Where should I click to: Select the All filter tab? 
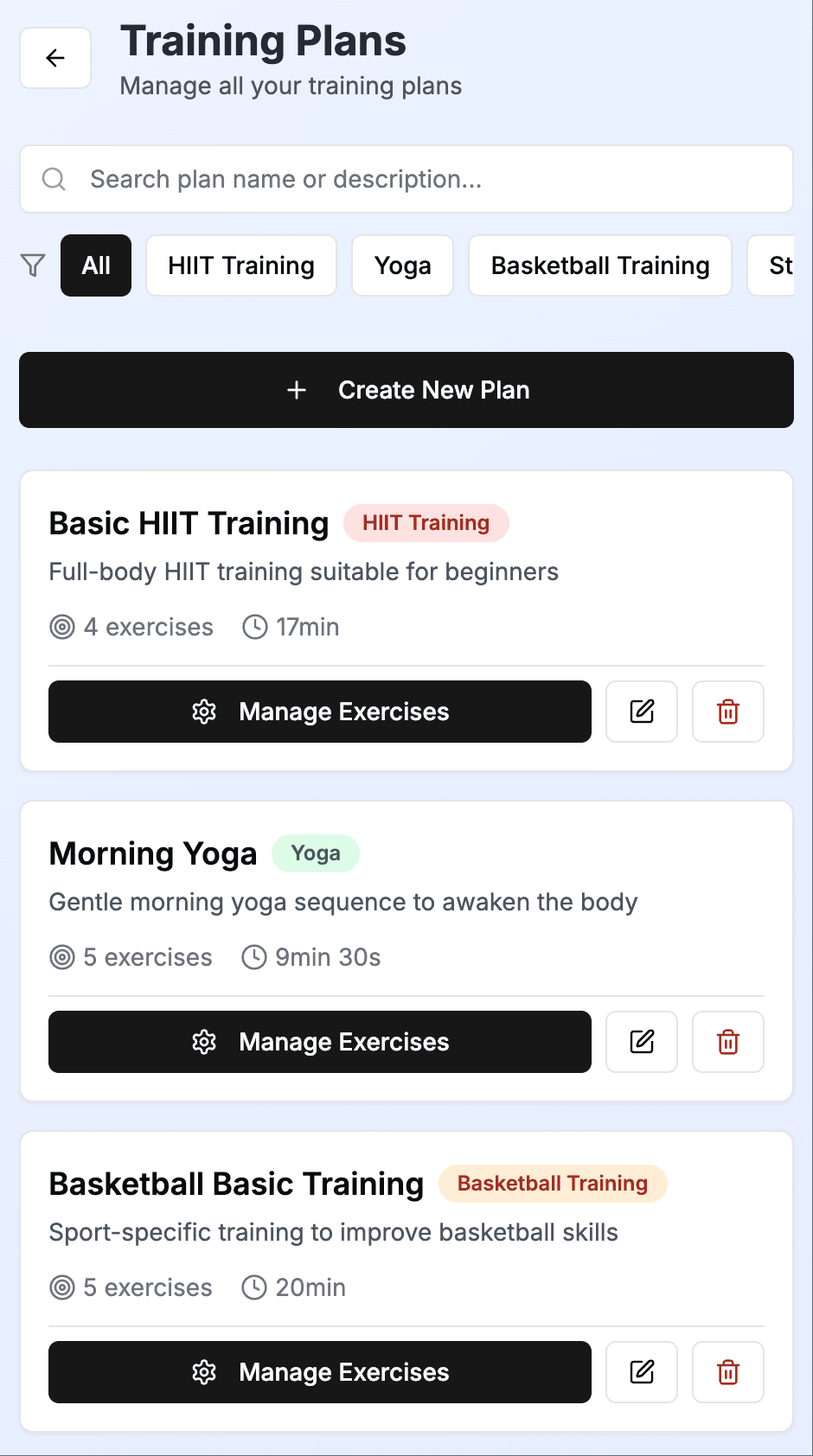click(x=95, y=265)
